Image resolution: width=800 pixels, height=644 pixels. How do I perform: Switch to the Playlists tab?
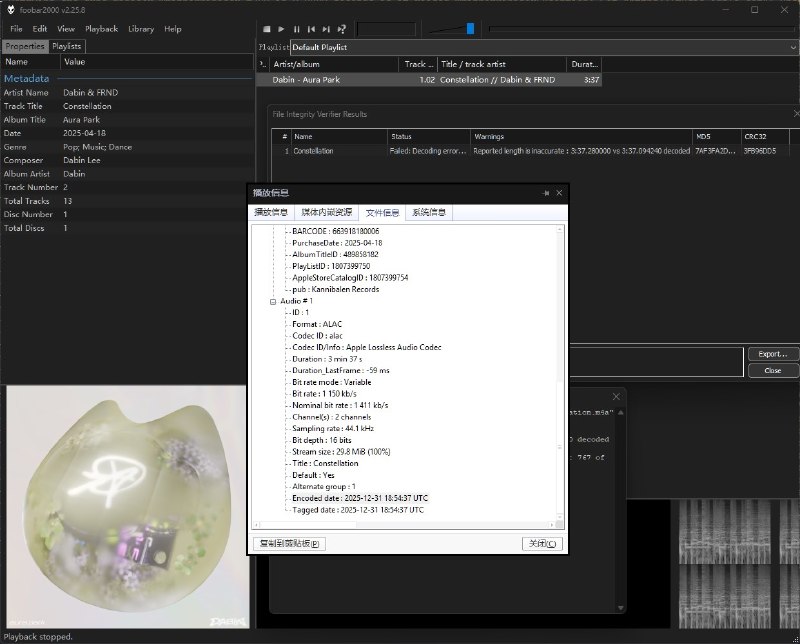67,46
